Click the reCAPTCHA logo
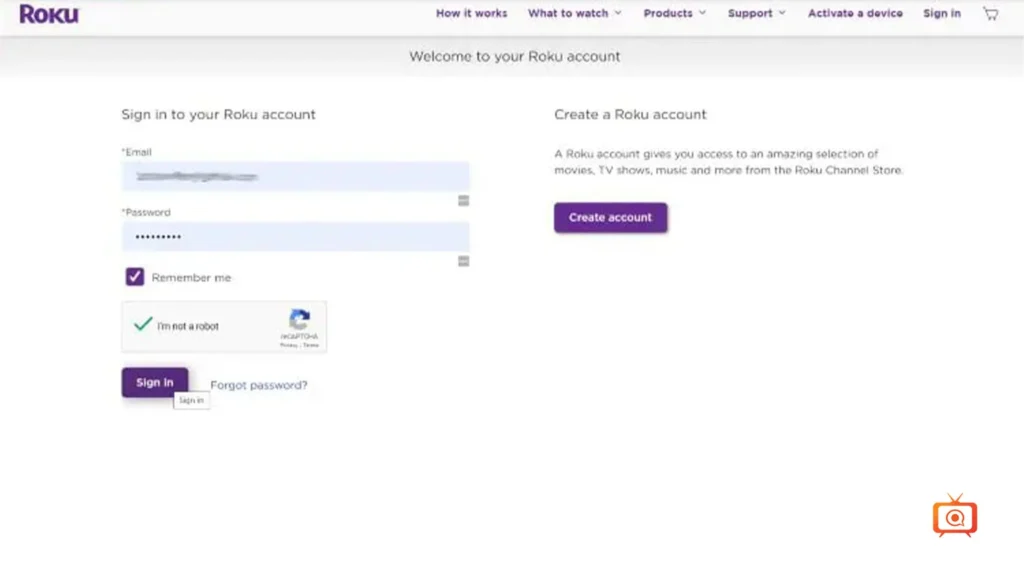The image size is (1024, 576). point(300,319)
